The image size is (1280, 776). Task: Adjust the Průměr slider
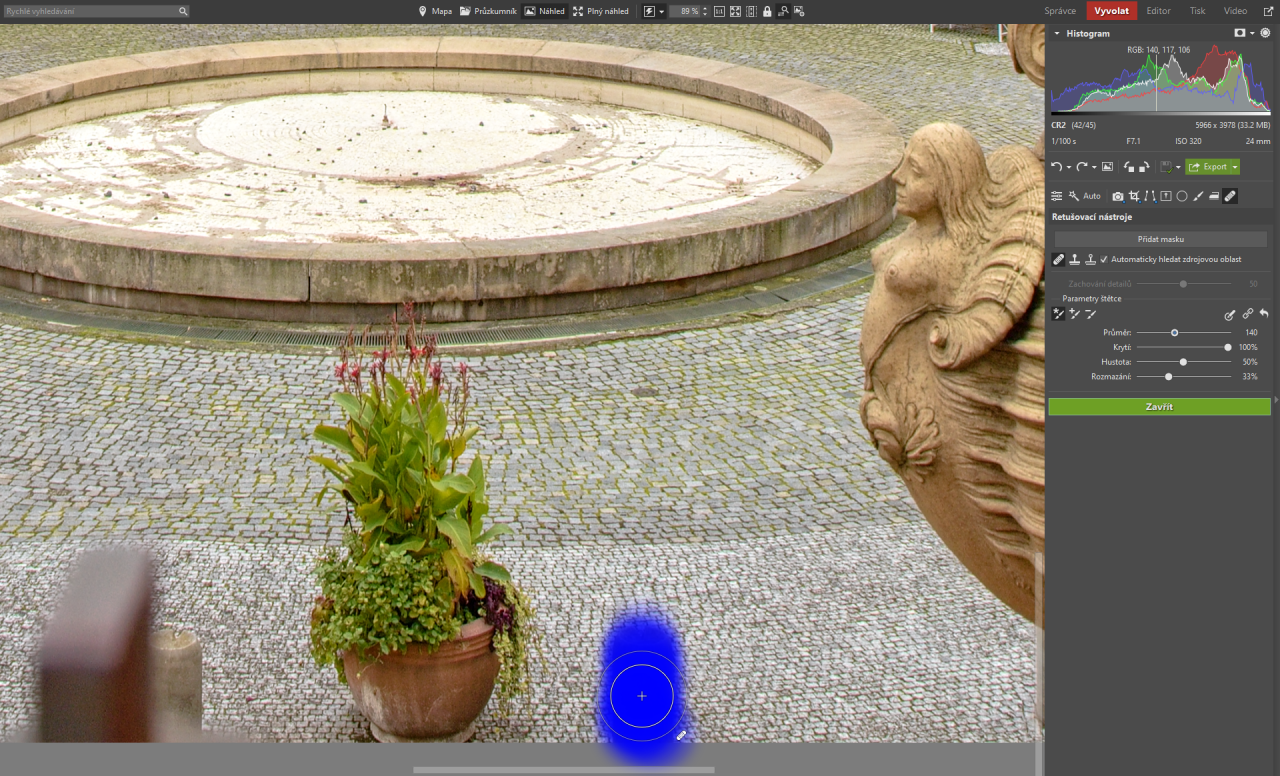tap(1184, 332)
